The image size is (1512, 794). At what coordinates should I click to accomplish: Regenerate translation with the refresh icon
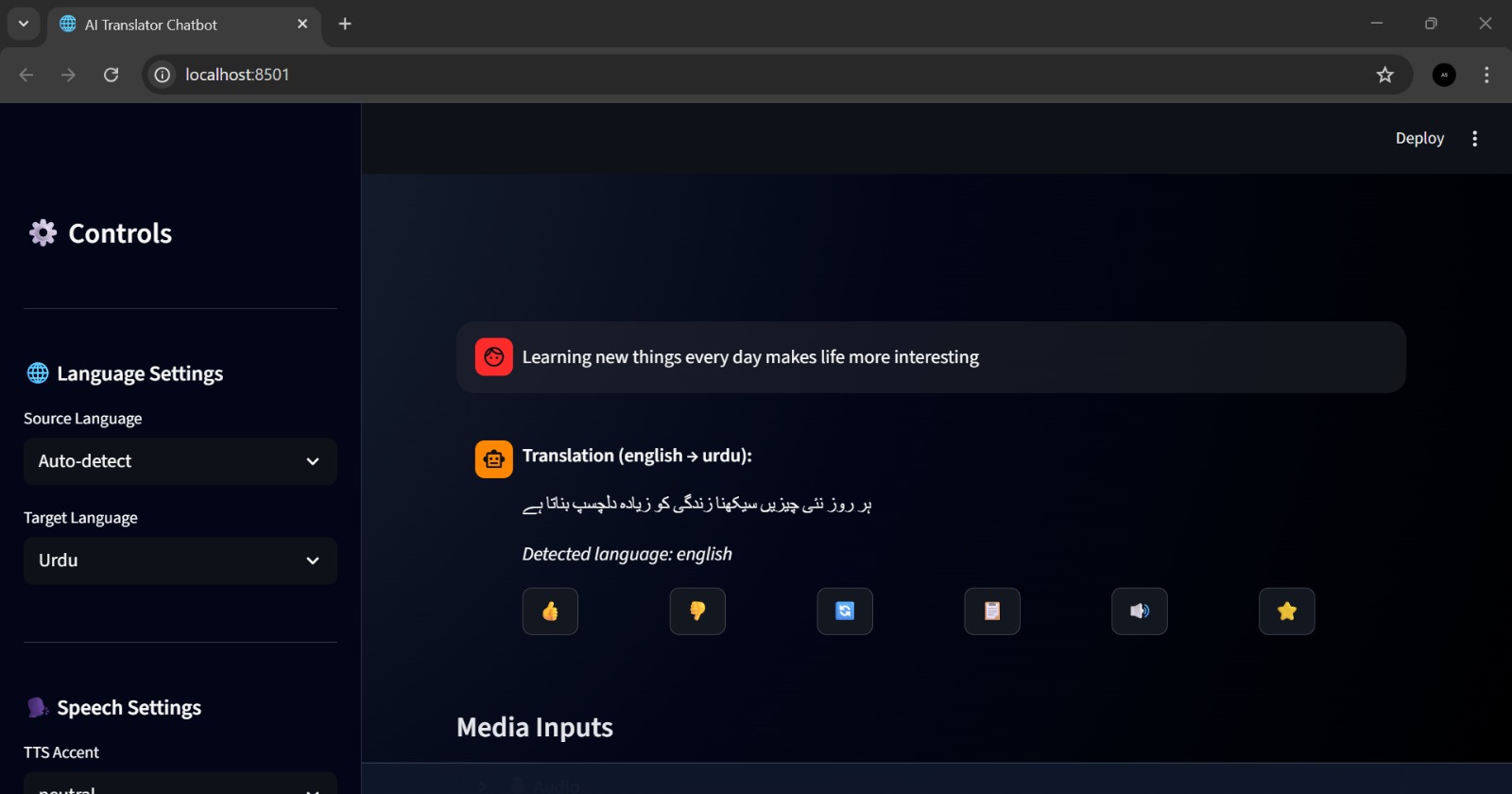pos(845,612)
